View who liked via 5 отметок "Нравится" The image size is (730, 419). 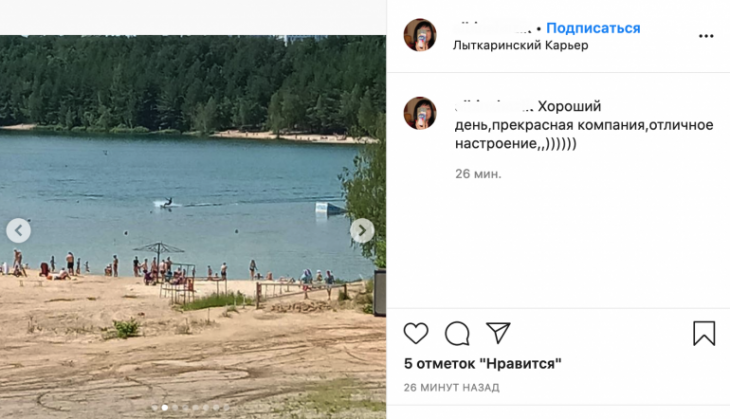(x=483, y=363)
